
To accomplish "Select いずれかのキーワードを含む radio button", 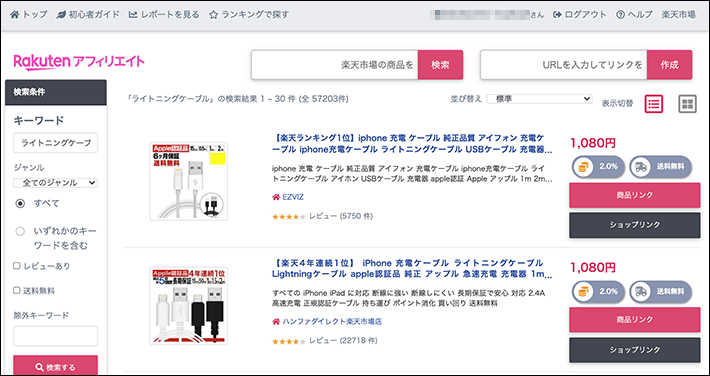I will (20, 231).
